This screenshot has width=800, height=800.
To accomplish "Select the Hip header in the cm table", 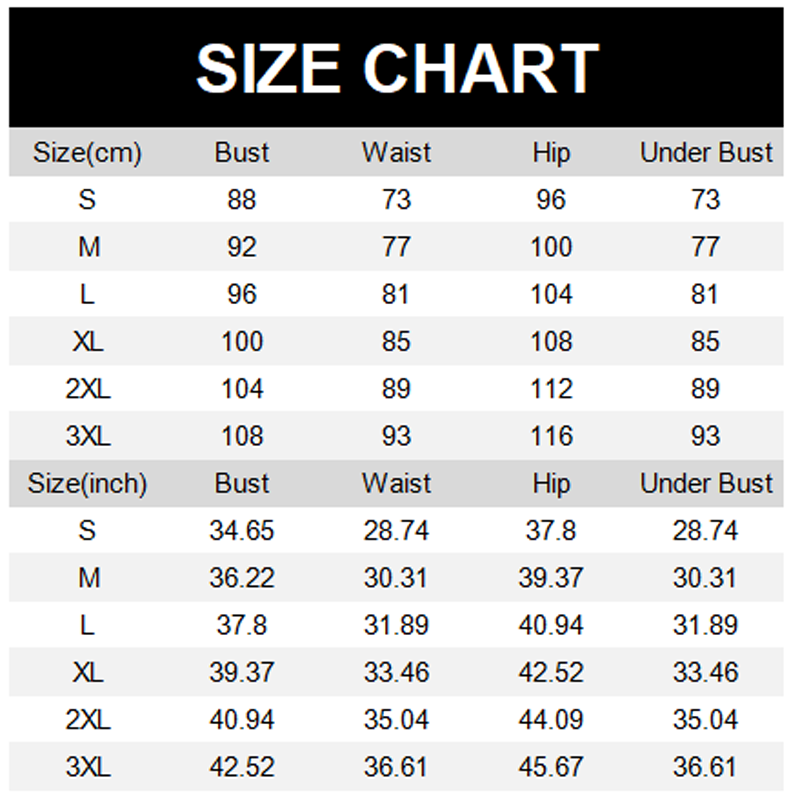I will click(551, 153).
